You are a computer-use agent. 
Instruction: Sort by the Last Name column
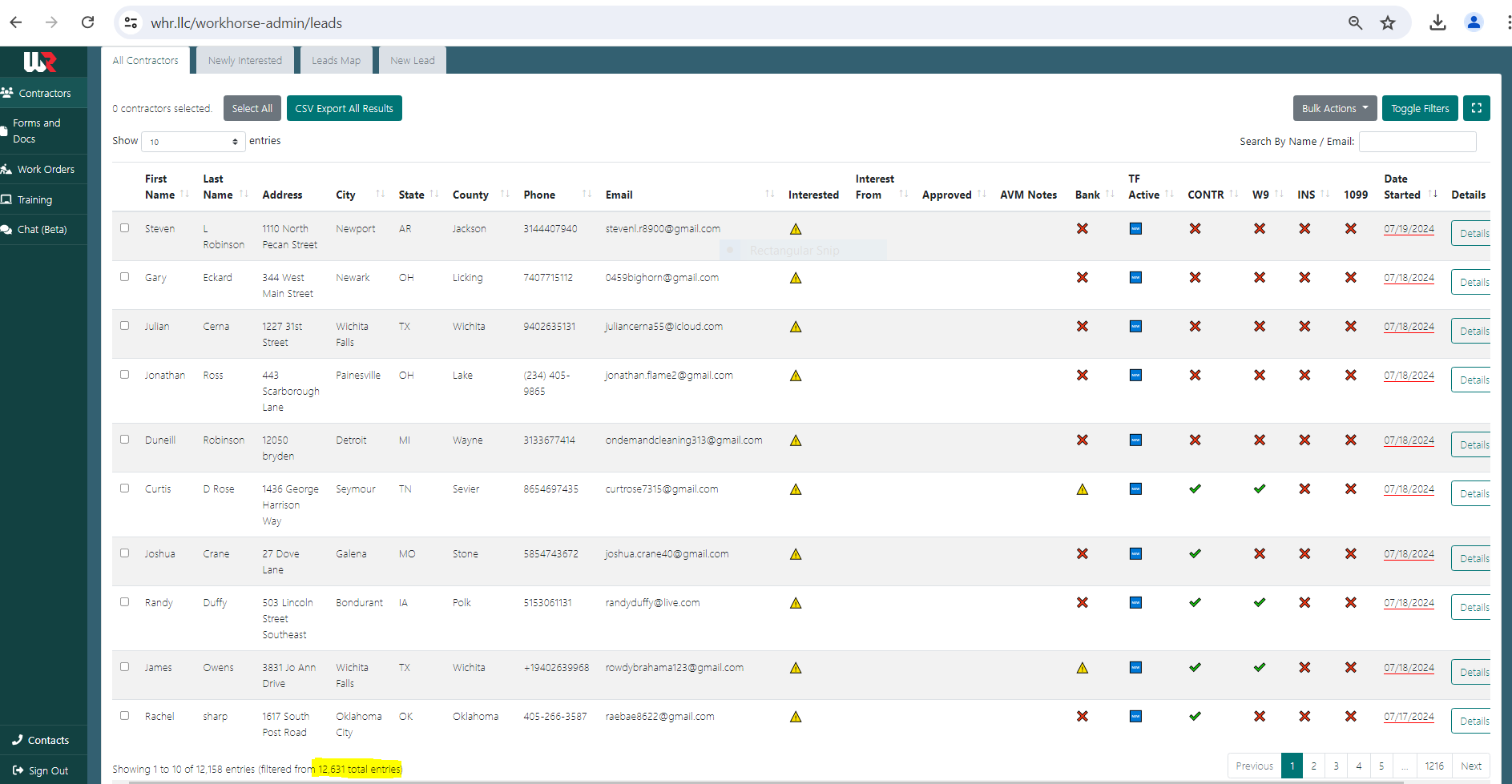225,187
